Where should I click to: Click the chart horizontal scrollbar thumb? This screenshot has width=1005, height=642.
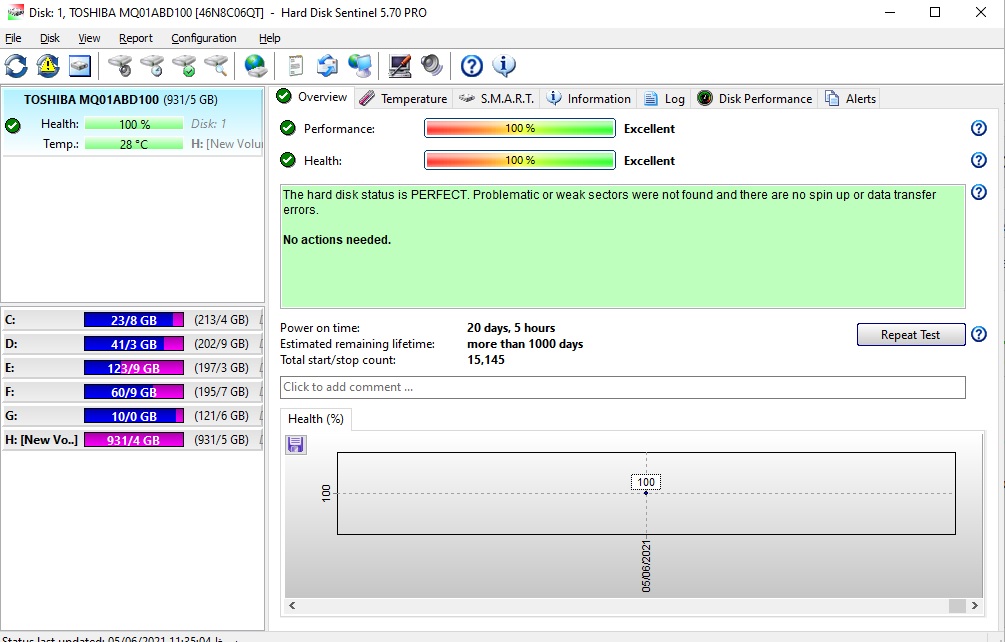957,605
